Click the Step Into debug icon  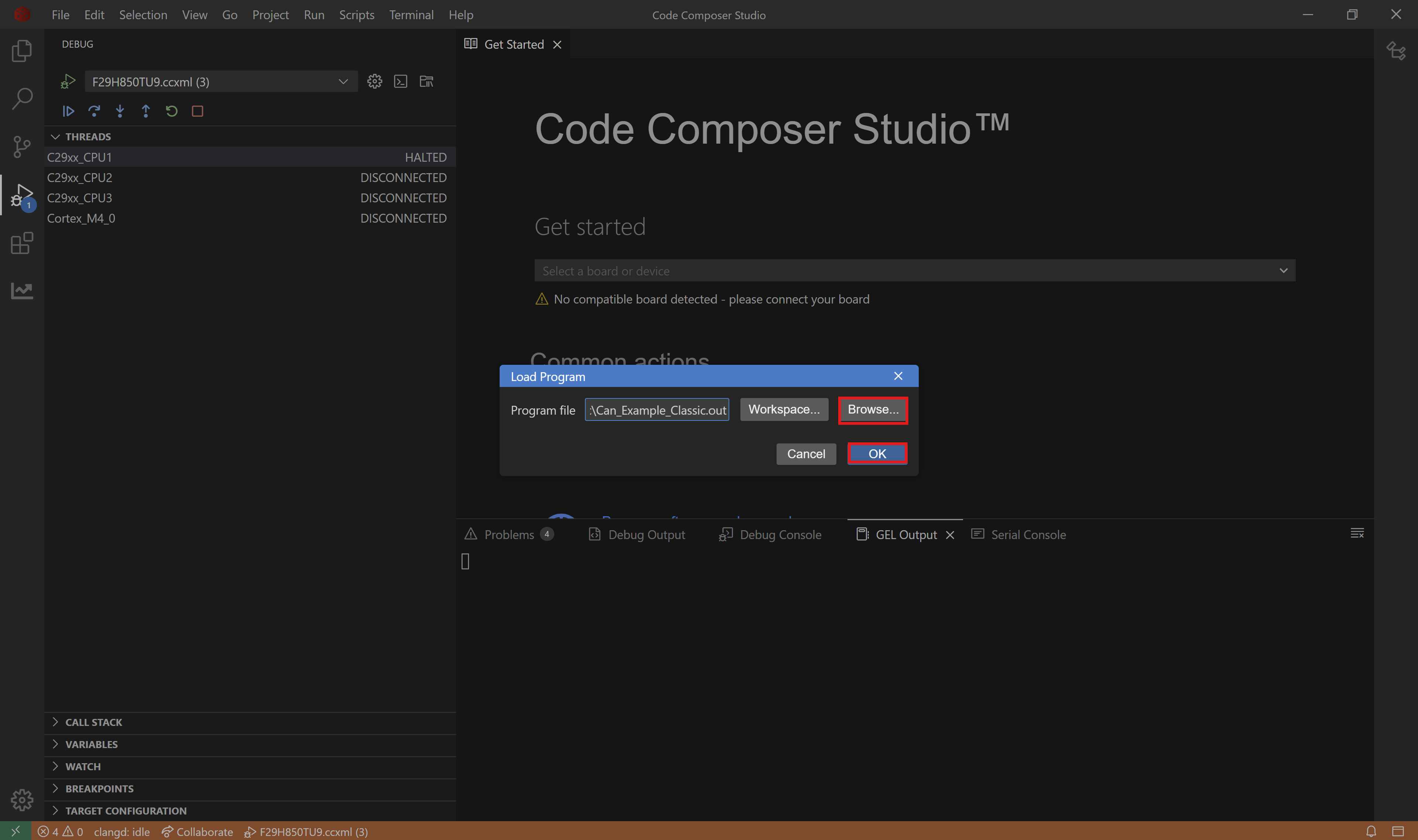[x=120, y=111]
